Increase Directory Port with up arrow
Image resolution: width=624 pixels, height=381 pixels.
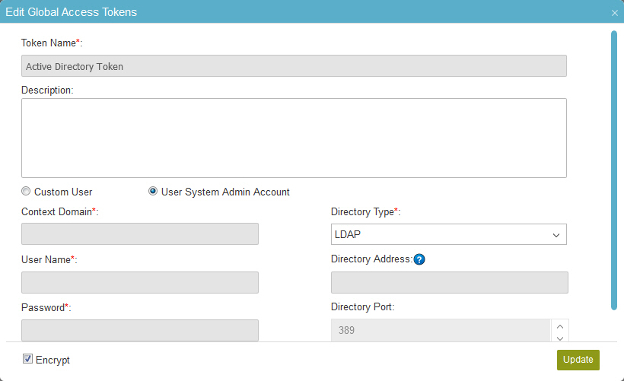point(560,326)
